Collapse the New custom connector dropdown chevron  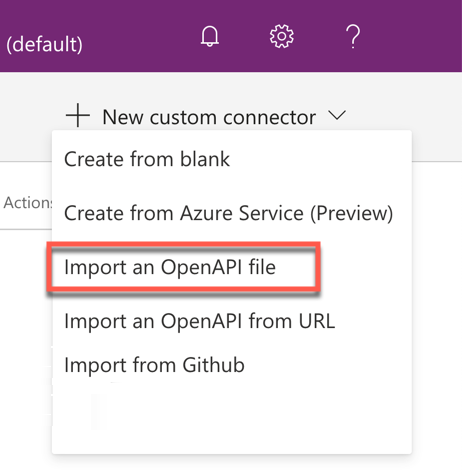click(x=337, y=115)
